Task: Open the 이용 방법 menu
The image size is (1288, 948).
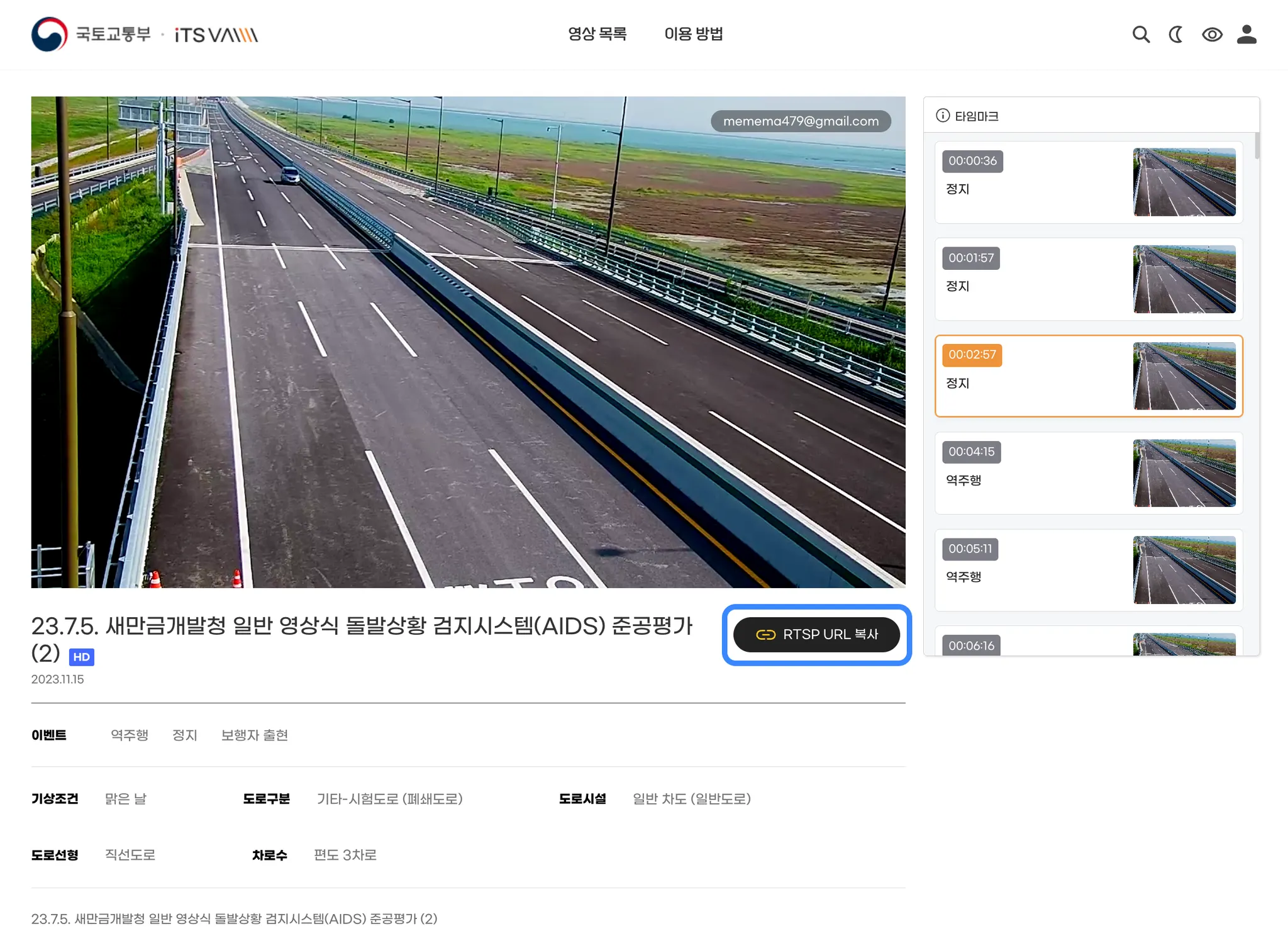Action: tap(694, 34)
